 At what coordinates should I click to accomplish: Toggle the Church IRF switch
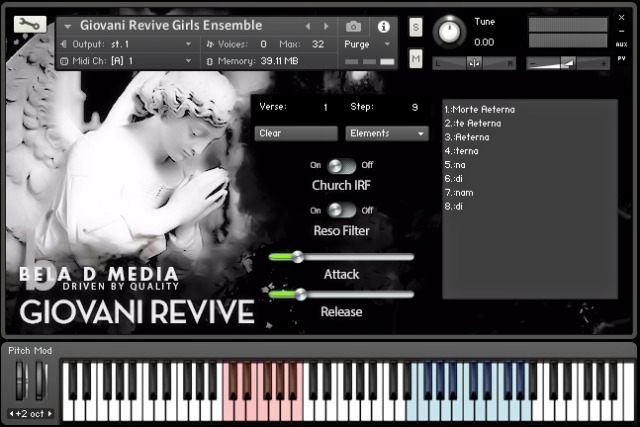[341, 166]
